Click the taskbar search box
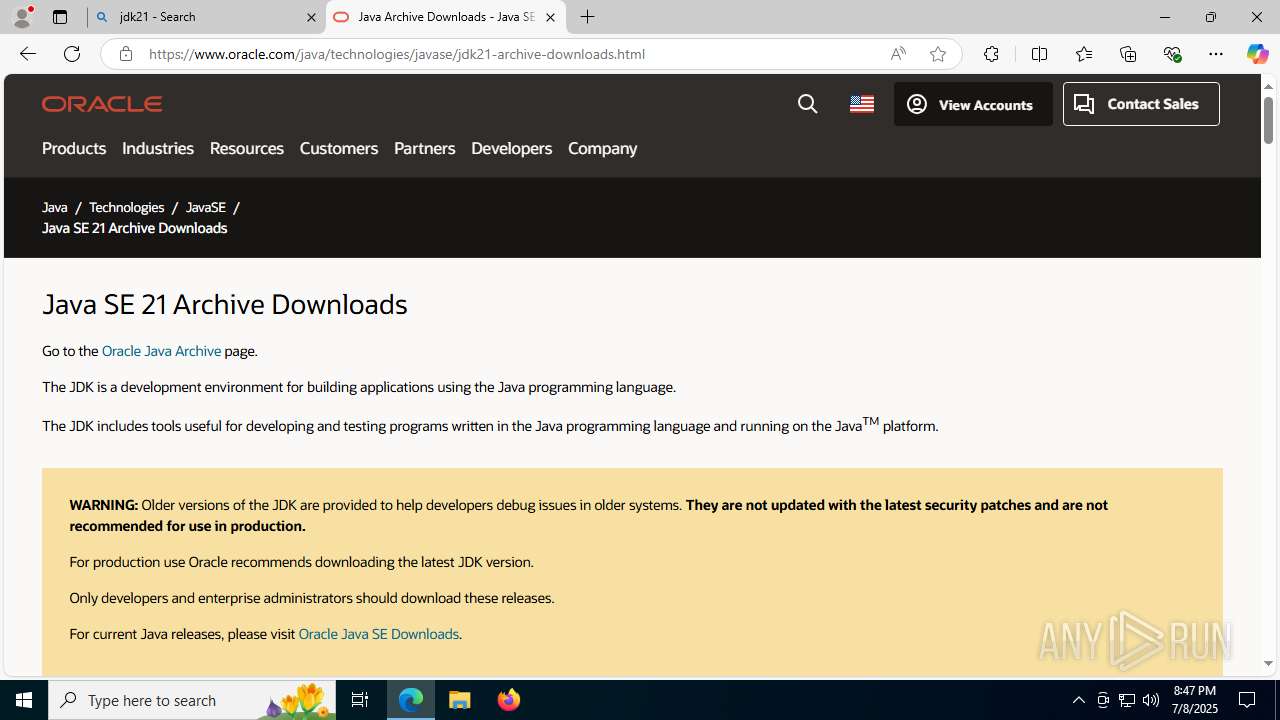 [x=192, y=700]
